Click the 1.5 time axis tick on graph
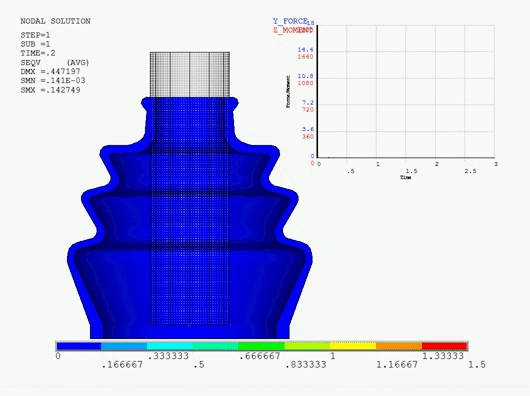The width and height of the screenshot is (530, 396). point(411,171)
